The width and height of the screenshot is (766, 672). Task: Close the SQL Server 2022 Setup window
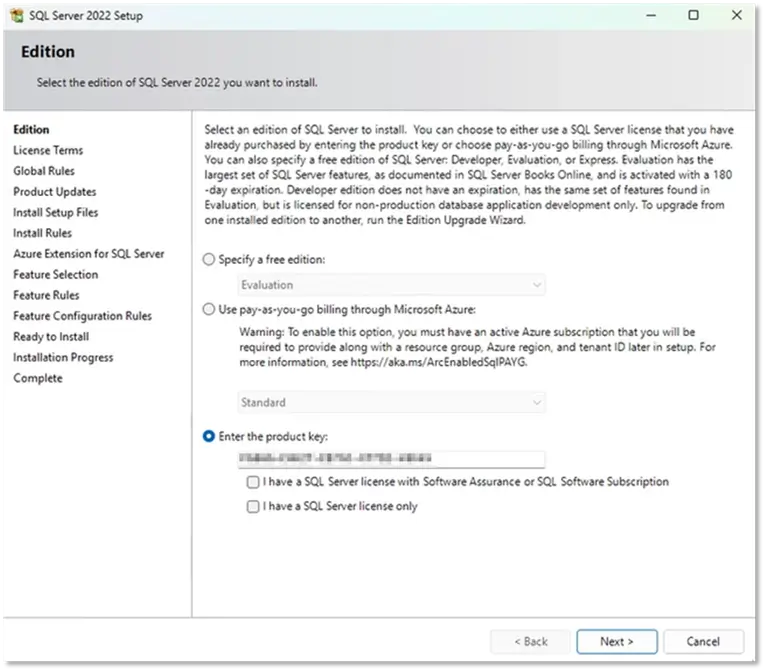(736, 15)
